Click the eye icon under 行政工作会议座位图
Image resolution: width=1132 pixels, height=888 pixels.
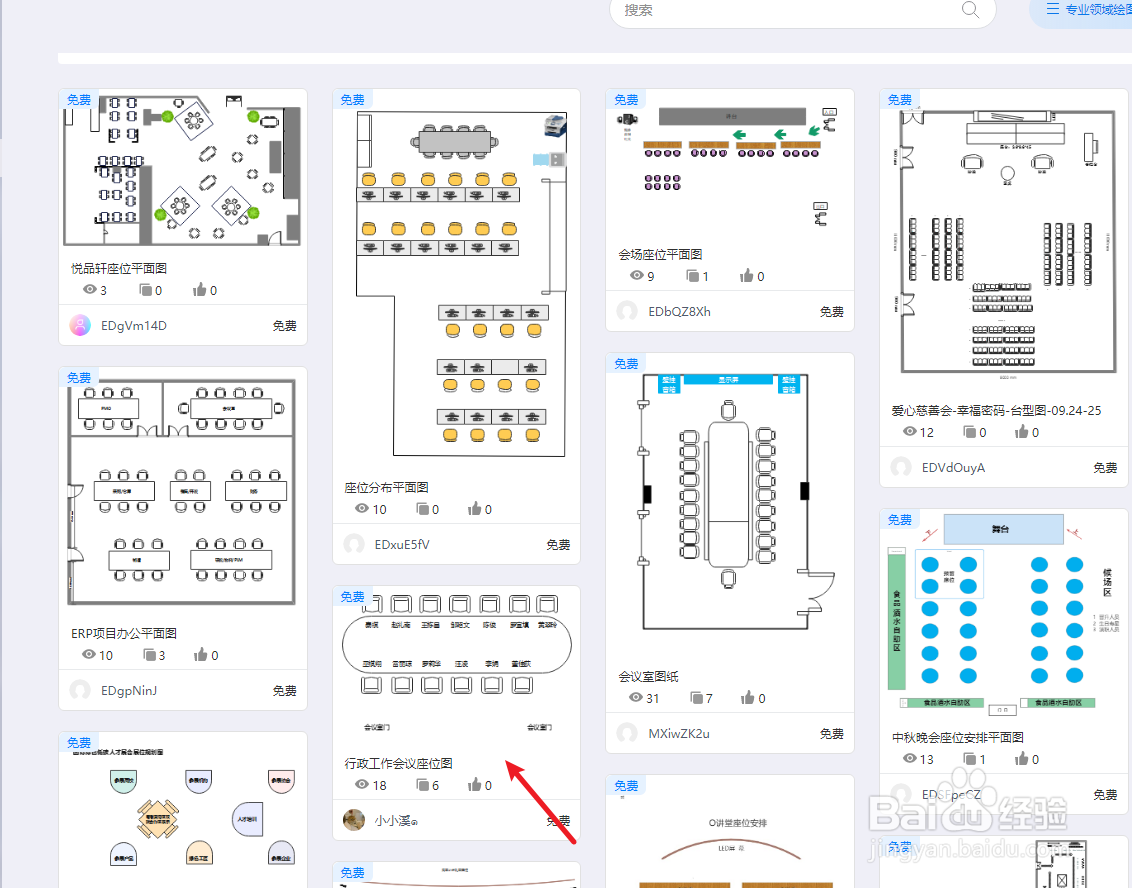pyautogui.click(x=362, y=784)
